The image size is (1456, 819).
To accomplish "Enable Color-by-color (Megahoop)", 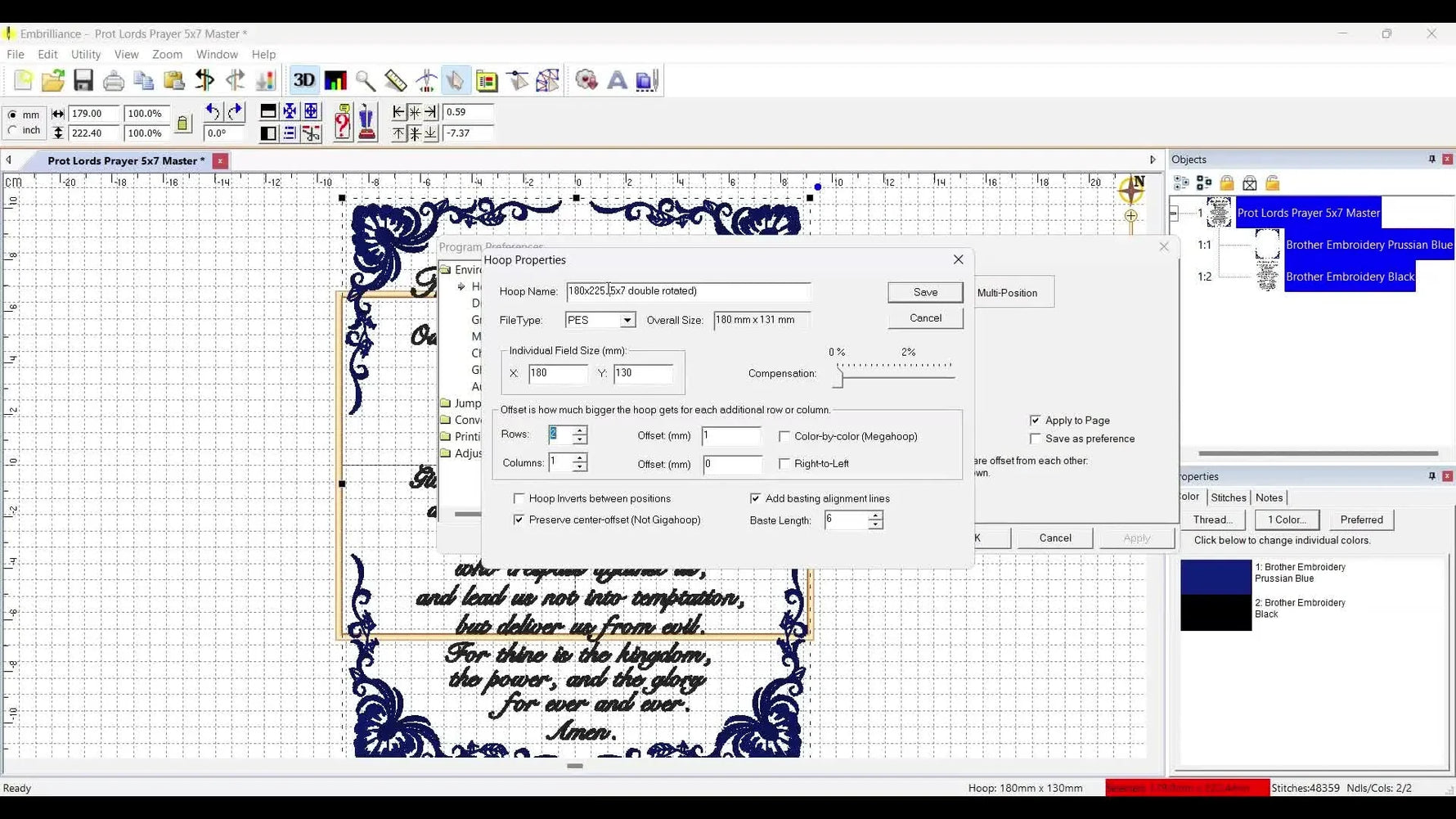I will [784, 436].
